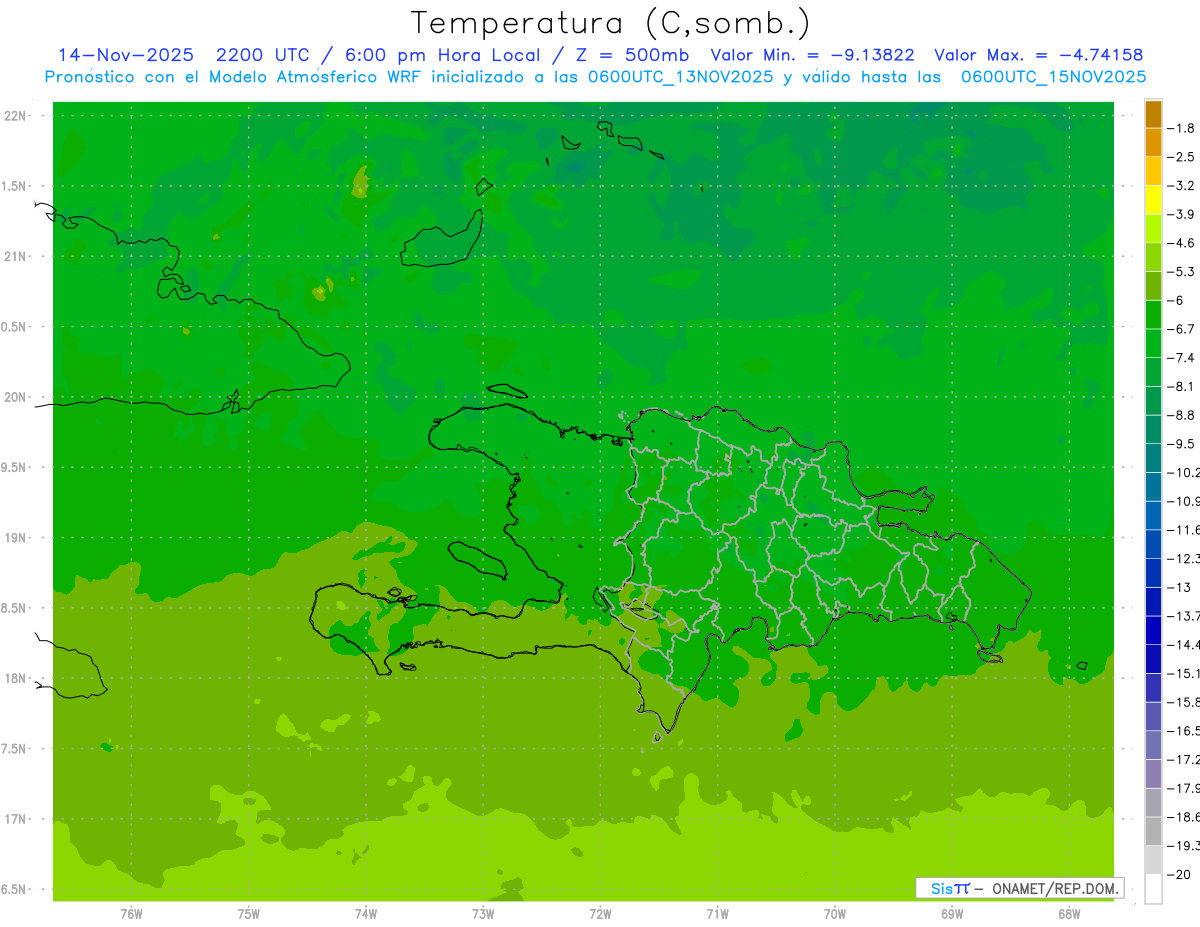Click the '-20' legend value
The width and height of the screenshot is (1200, 927).
[x=1179, y=874]
